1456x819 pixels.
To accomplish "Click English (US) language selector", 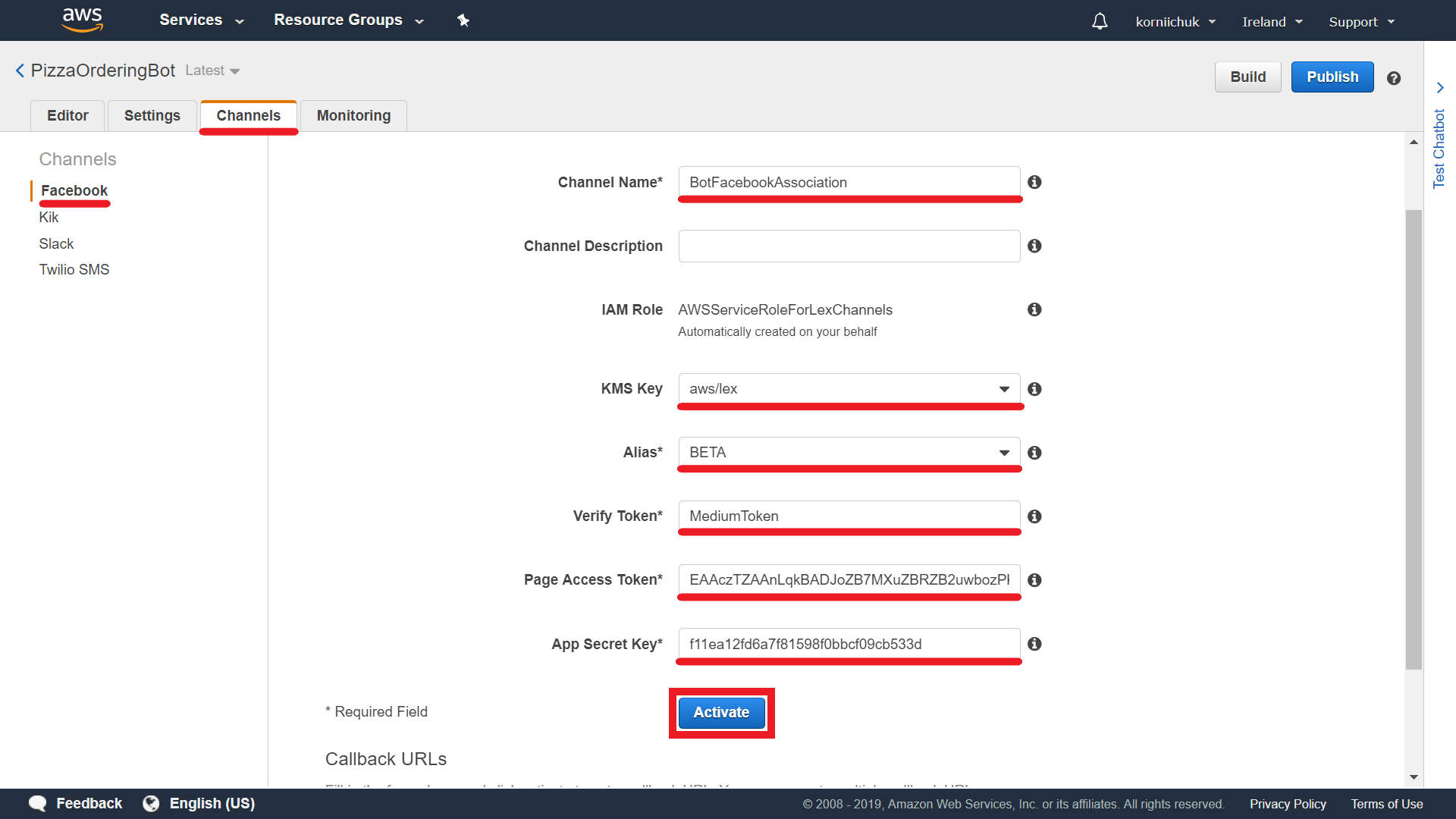I will 212,804.
